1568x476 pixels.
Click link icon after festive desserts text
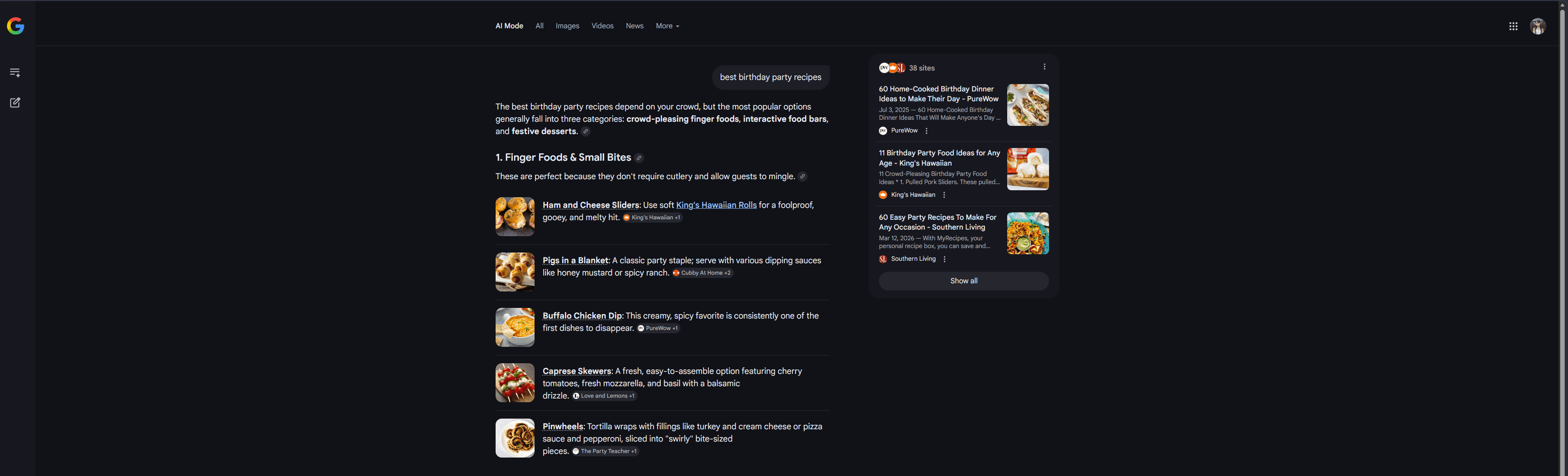[x=585, y=132]
